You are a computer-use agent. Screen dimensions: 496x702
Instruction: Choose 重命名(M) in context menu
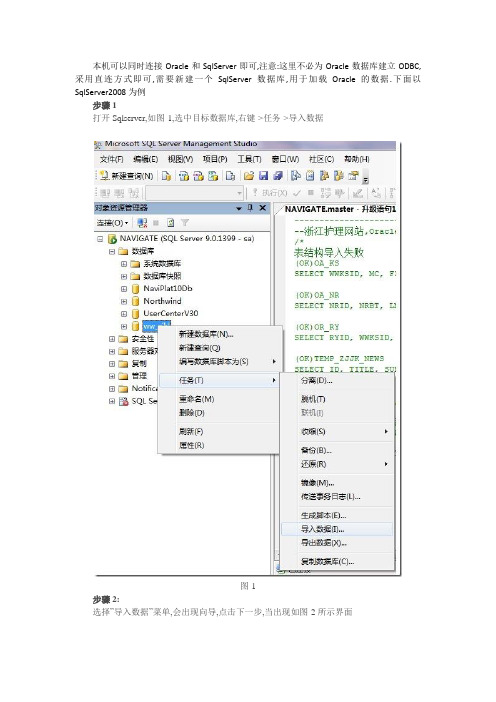[x=219, y=399]
